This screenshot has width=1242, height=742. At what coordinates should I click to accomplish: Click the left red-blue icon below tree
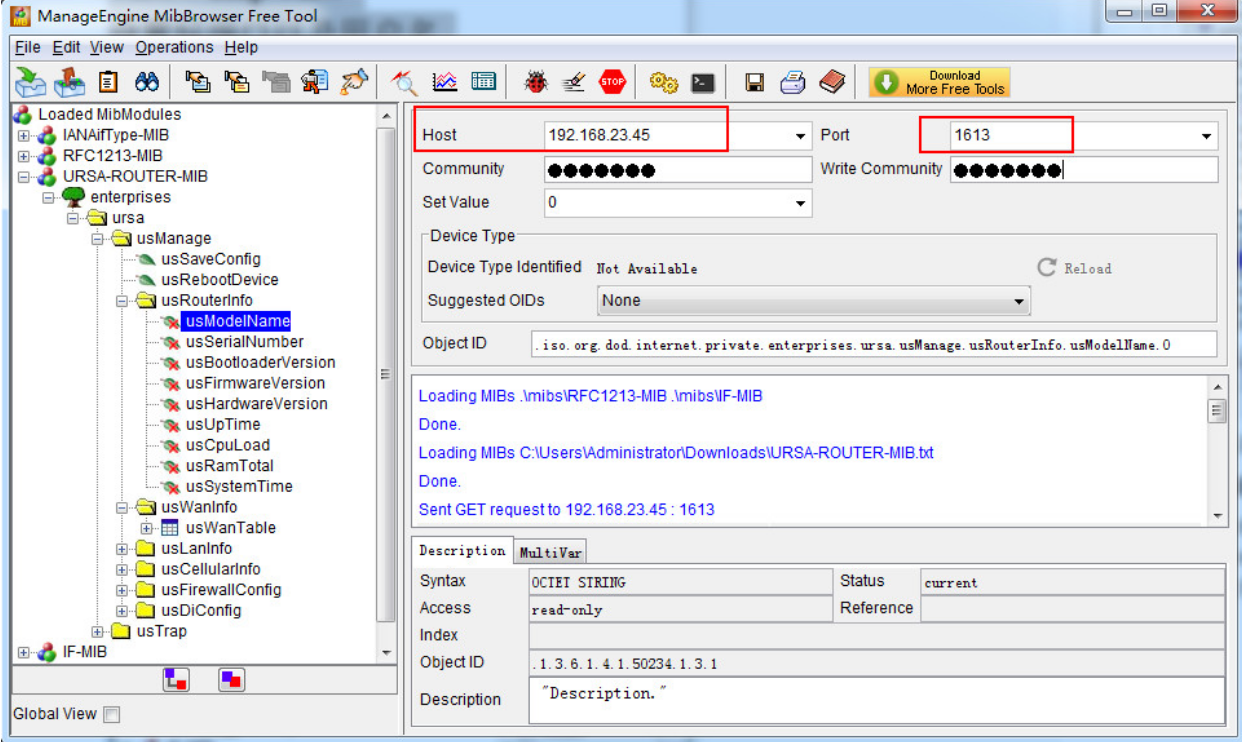[x=176, y=680]
